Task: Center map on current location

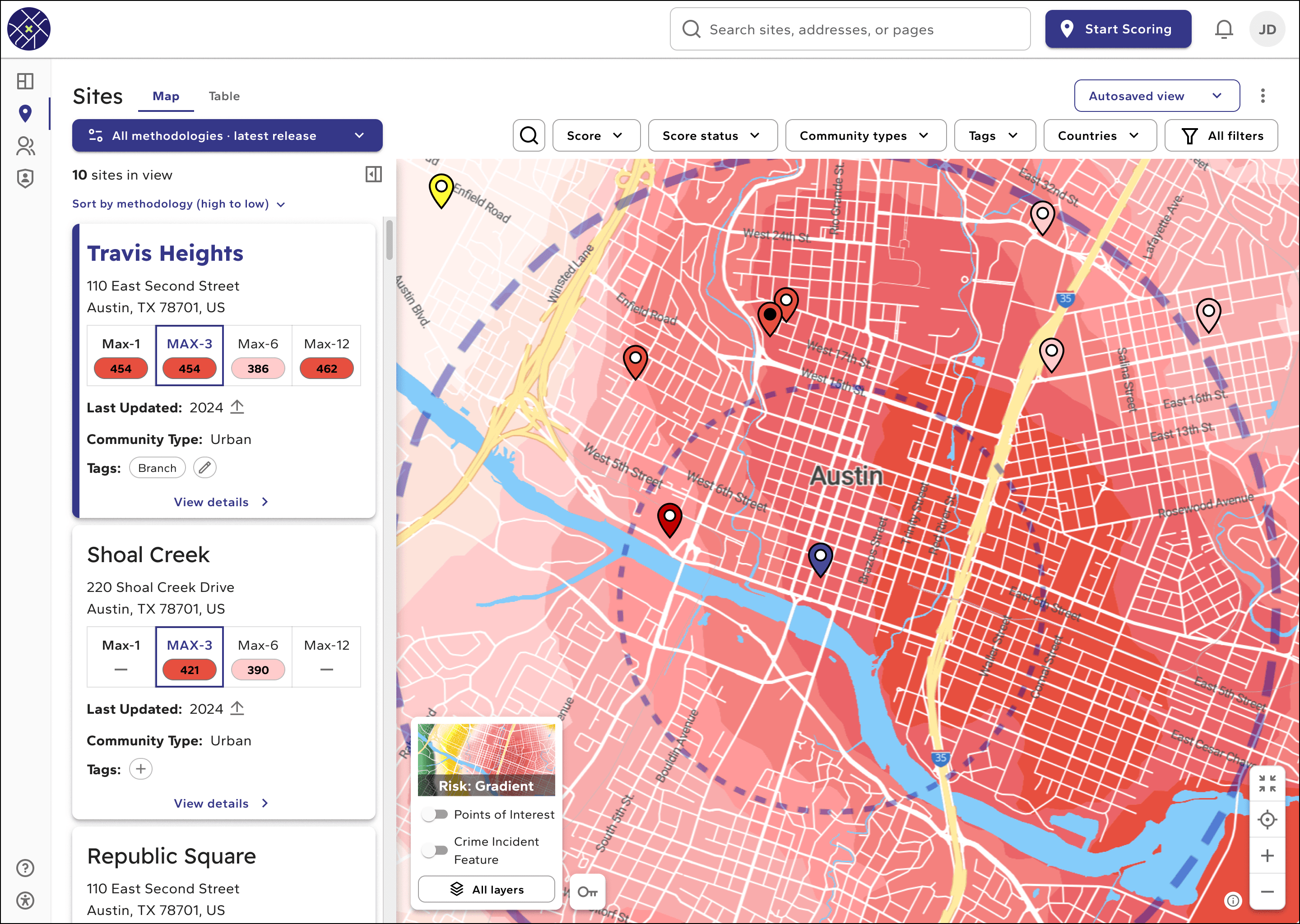Action: (1267, 819)
